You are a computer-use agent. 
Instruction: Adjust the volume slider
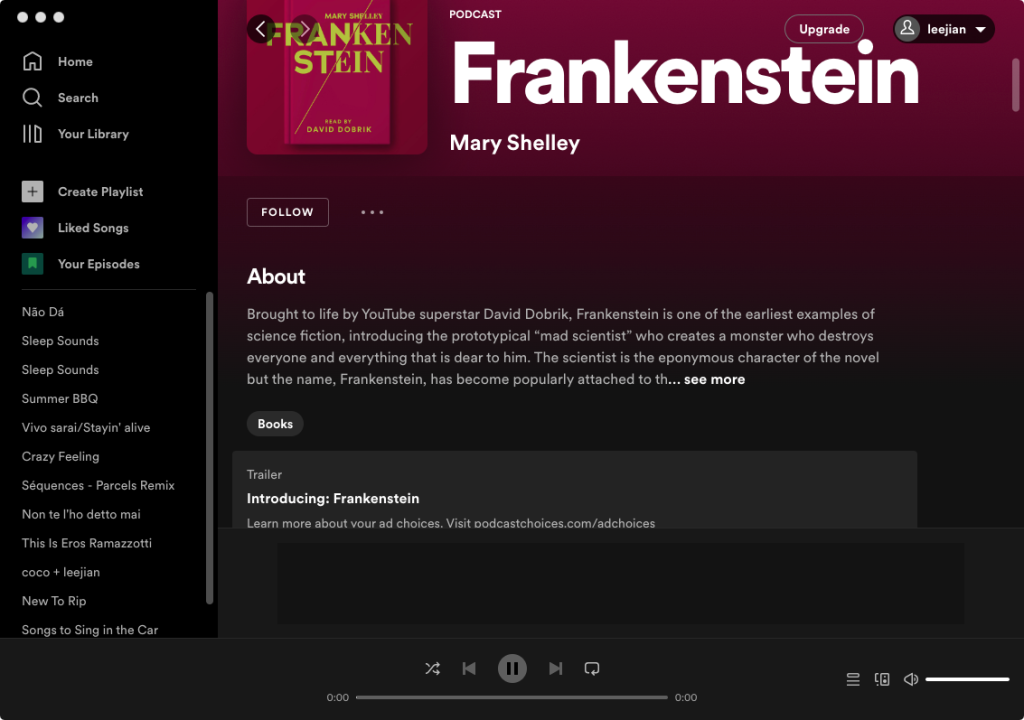(967, 679)
